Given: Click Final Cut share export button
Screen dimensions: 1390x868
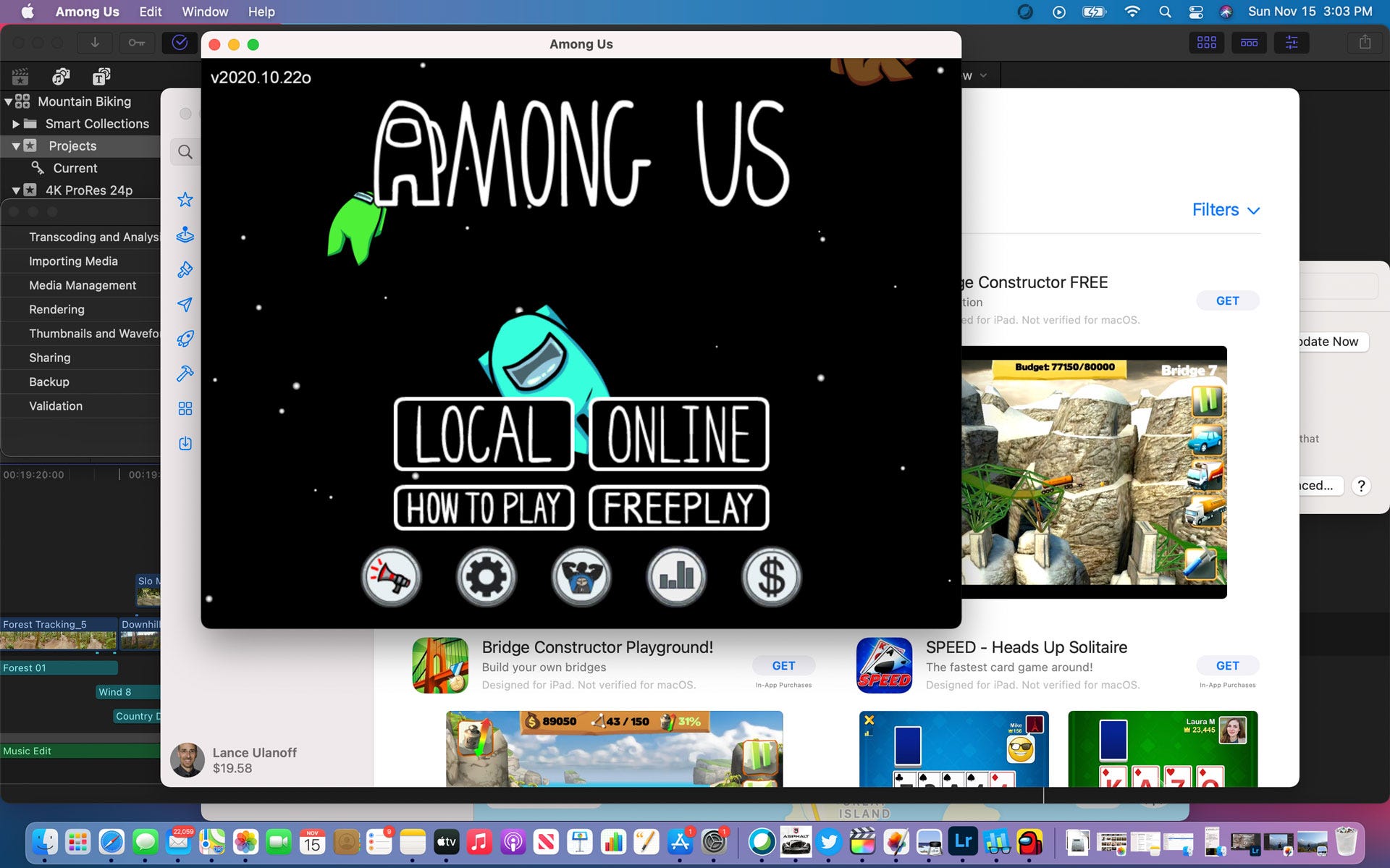Looking at the screenshot, I should point(1365,43).
